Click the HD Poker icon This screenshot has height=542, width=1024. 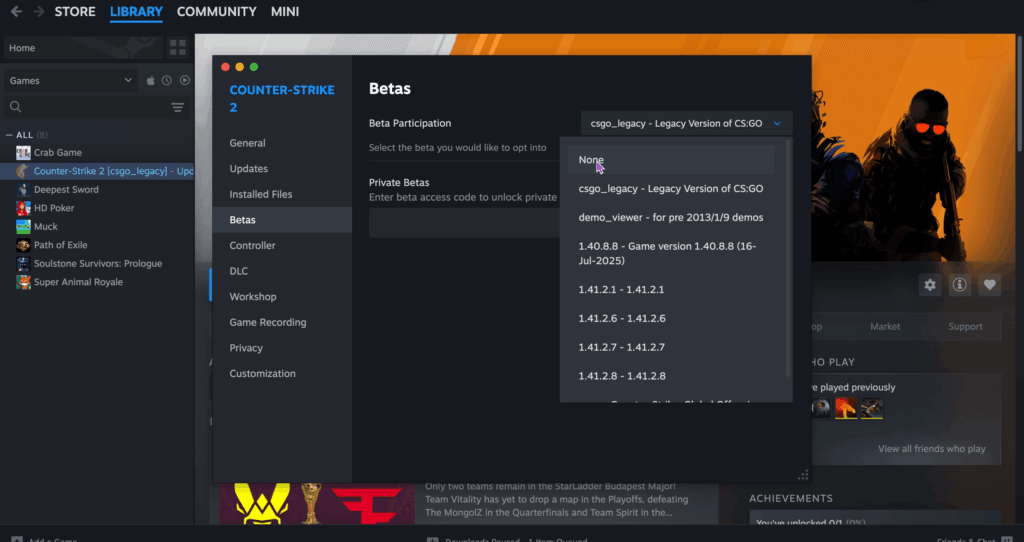pos(24,208)
